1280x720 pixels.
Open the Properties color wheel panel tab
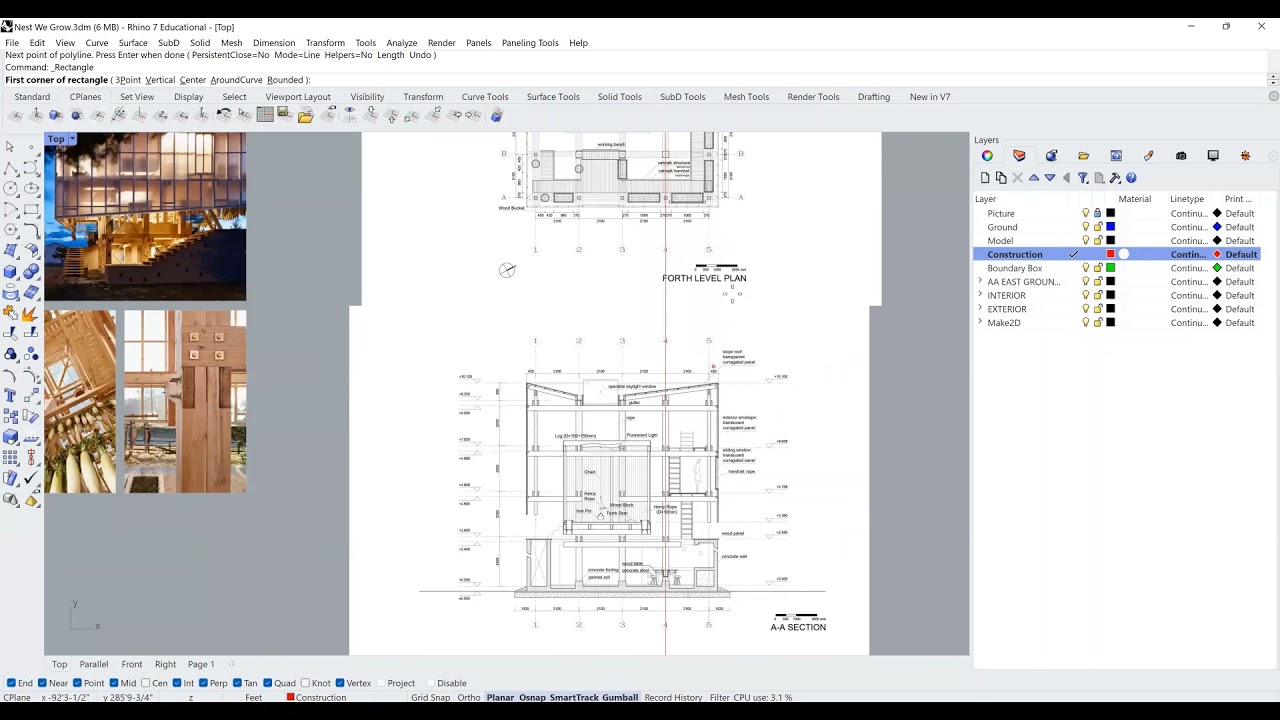tap(987, 156)
